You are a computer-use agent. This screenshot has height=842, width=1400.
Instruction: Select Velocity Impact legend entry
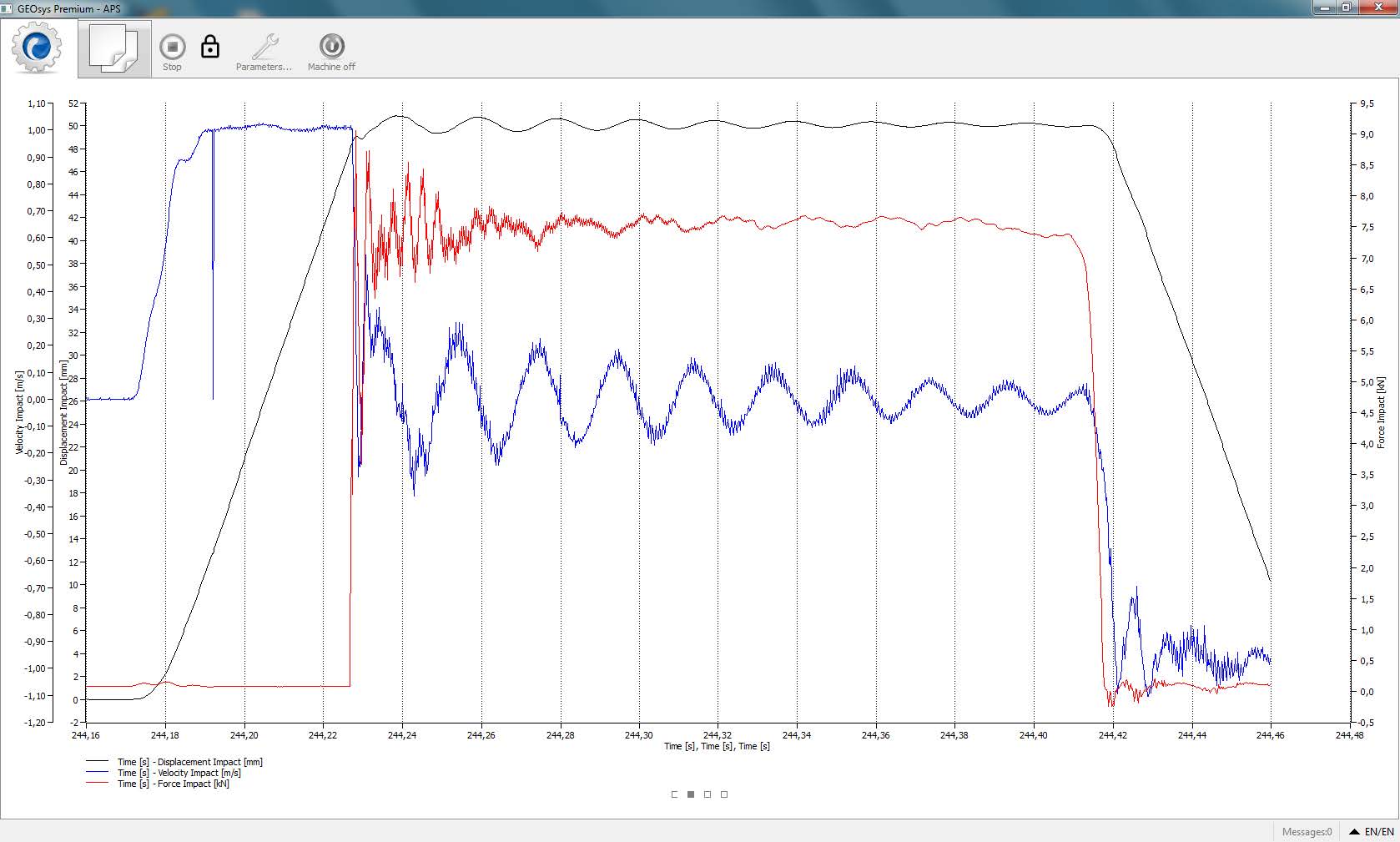(179, 773)
